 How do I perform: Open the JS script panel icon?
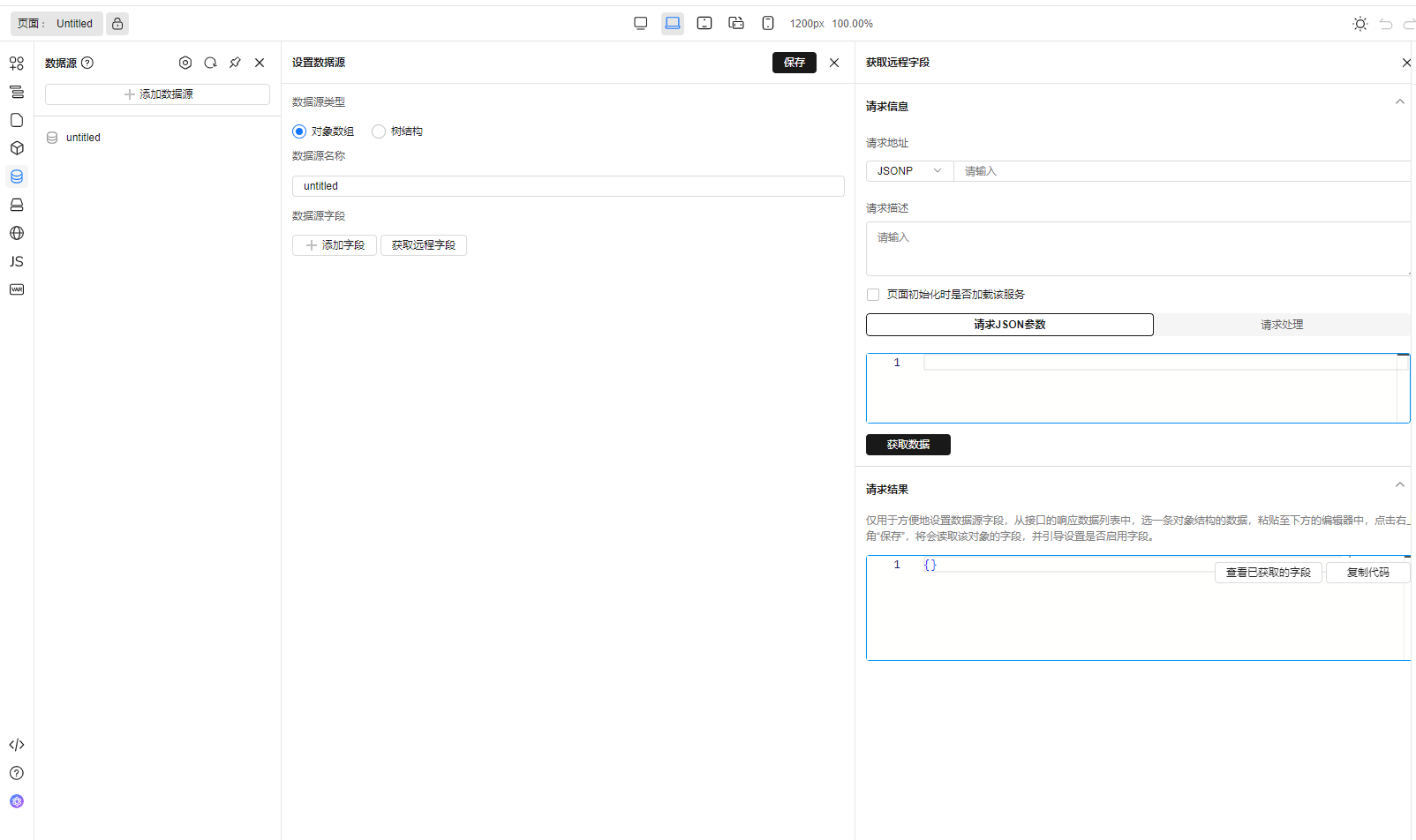coord(17,261)
